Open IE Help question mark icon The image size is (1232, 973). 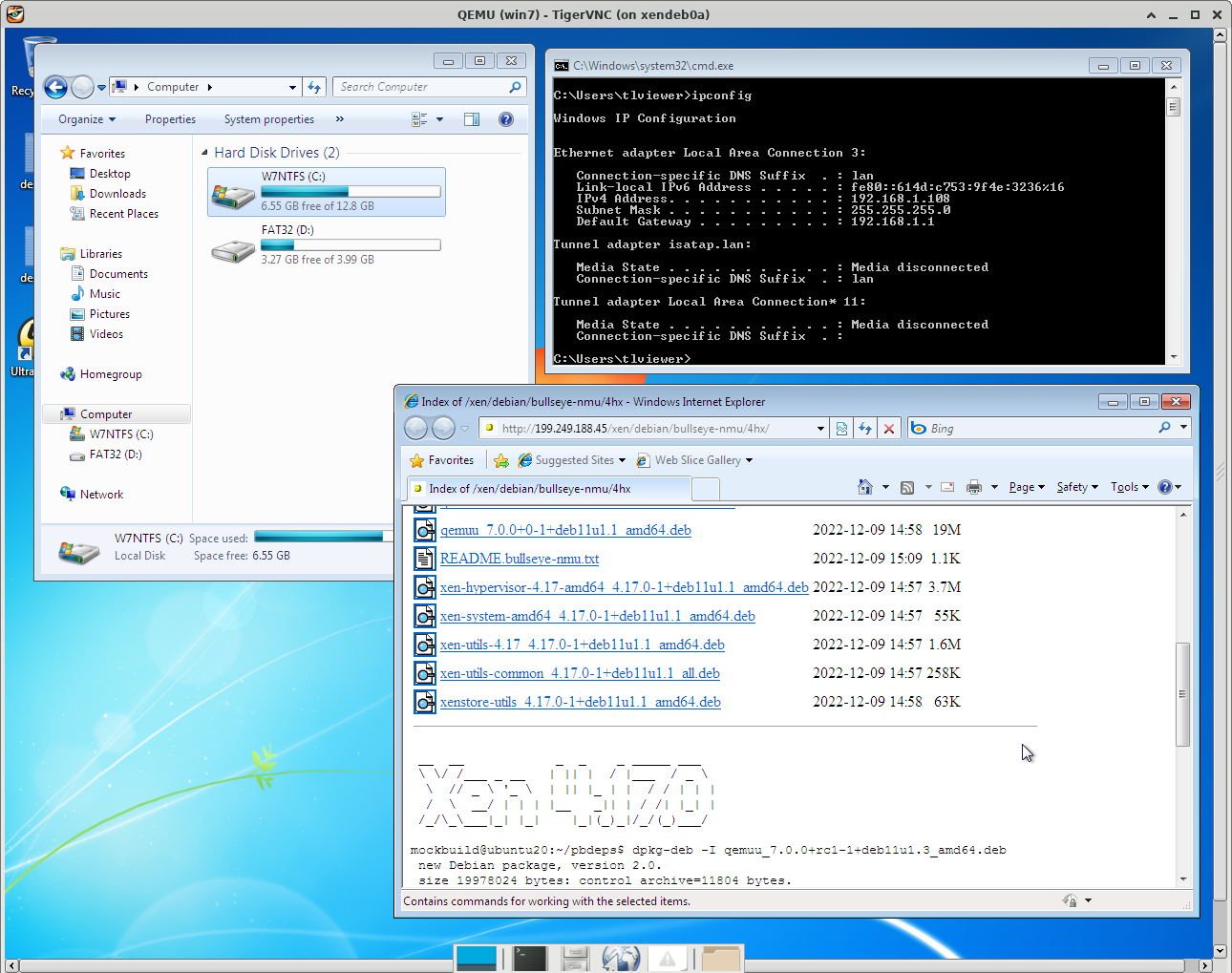[1164, 487]
